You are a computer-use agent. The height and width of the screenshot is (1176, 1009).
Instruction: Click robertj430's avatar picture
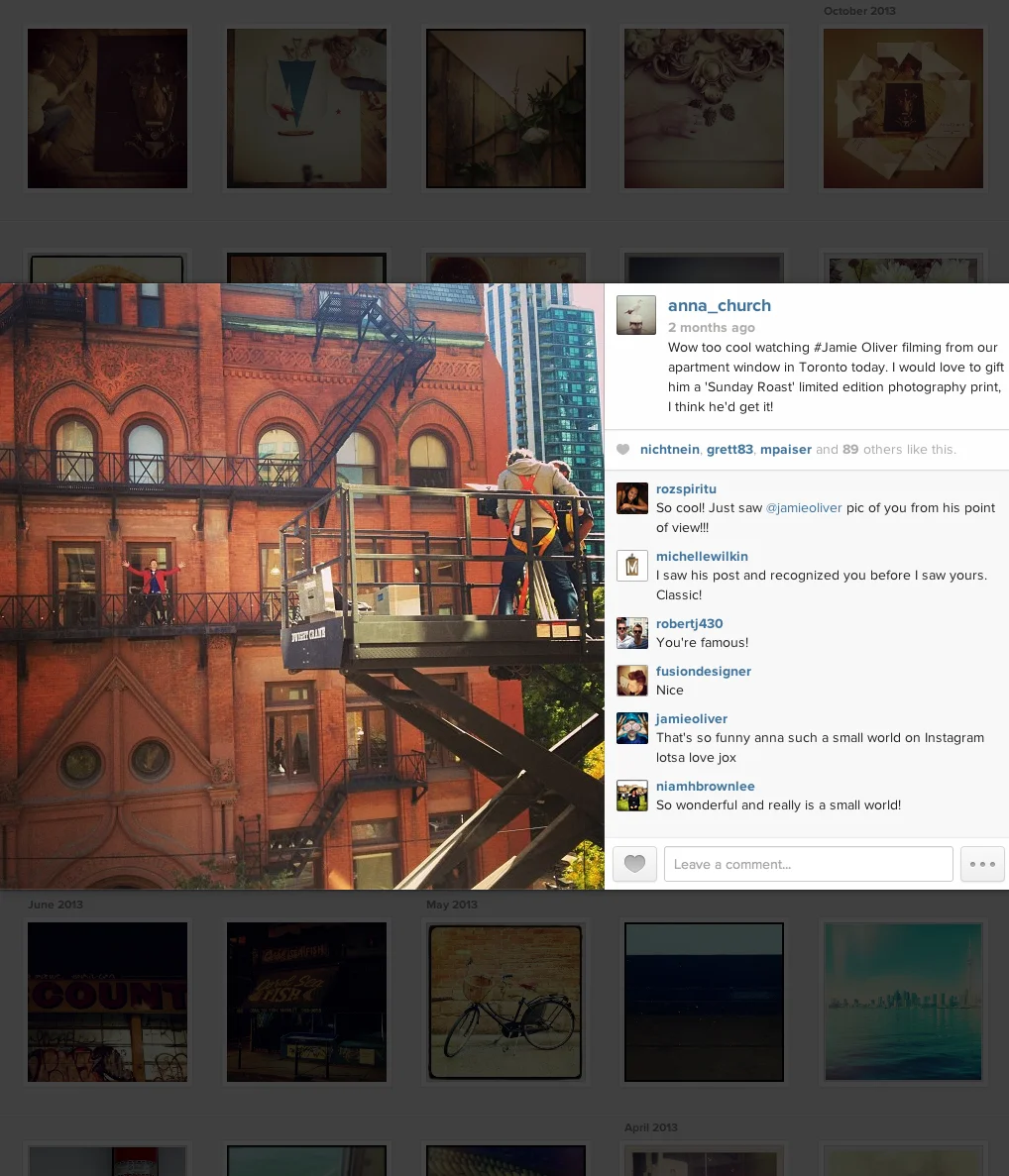(x=631, y=633)
